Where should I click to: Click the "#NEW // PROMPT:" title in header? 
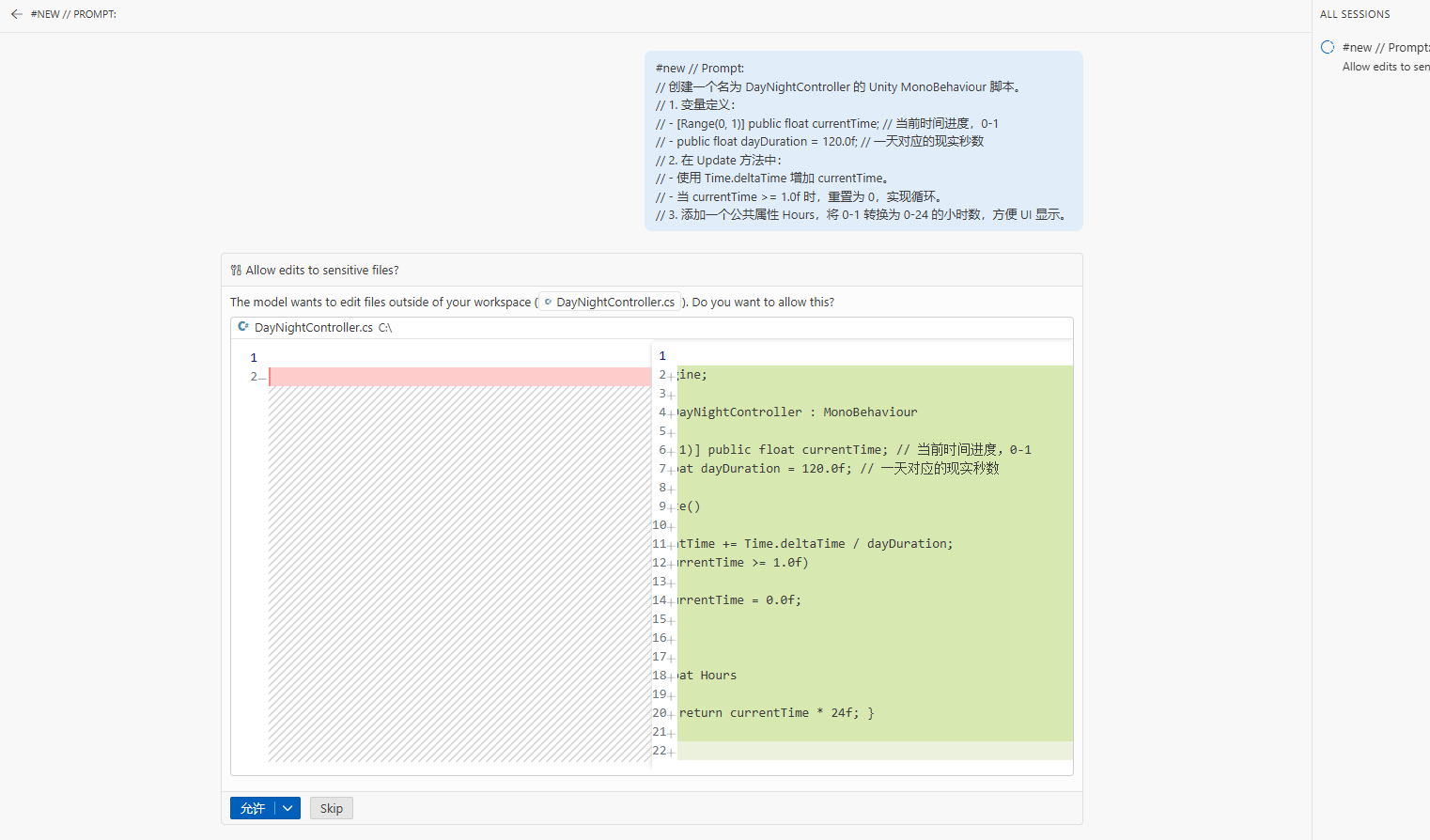click(73, 14)
